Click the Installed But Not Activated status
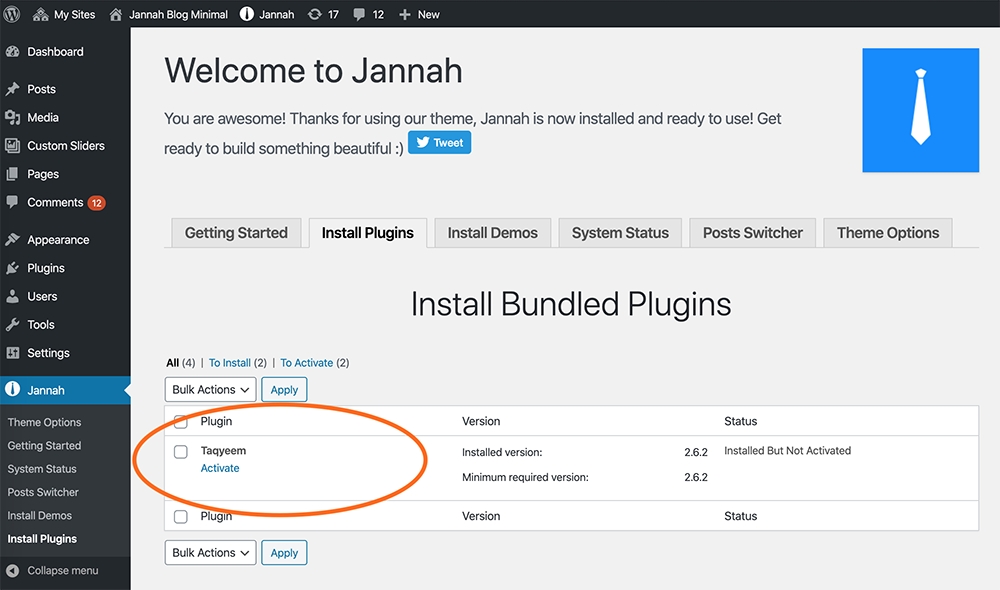Image resolution: width=1000 pixels, height=590 pixels. [788, 451]
